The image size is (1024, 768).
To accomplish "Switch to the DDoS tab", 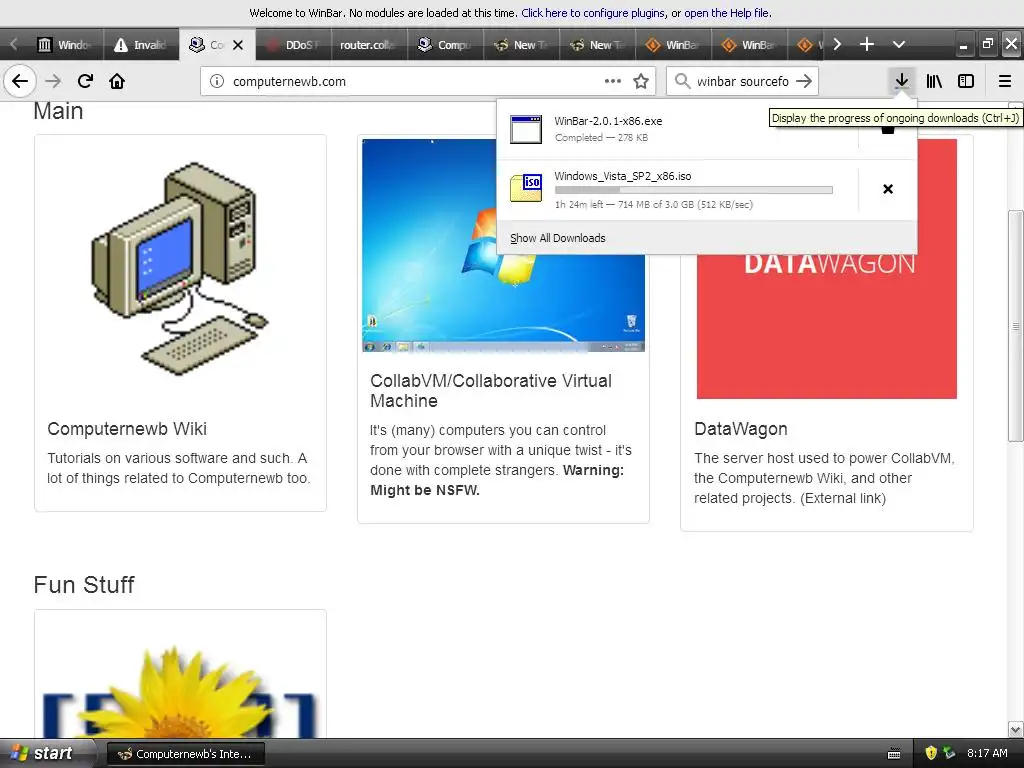I will click(x=293, y=45).
